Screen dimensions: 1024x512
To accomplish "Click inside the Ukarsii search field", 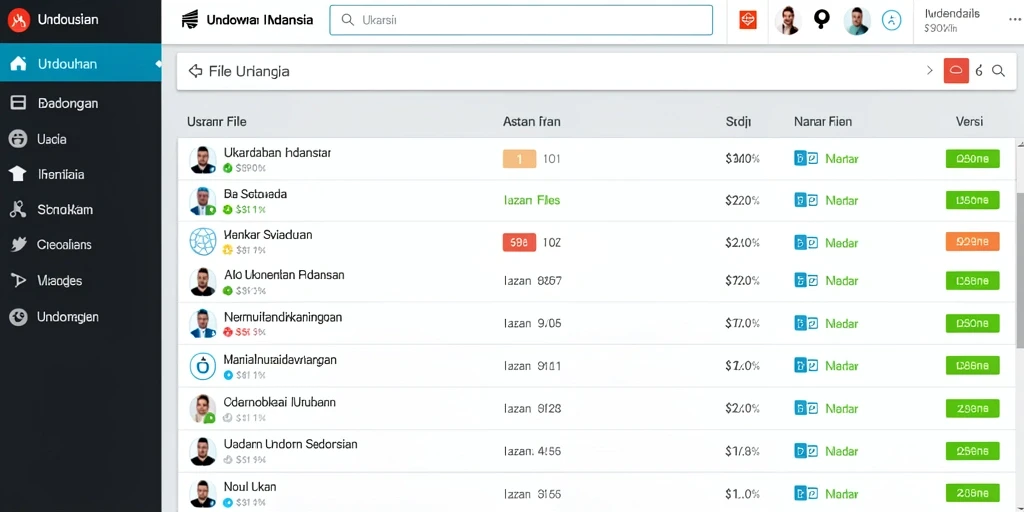I will point(520,20).
